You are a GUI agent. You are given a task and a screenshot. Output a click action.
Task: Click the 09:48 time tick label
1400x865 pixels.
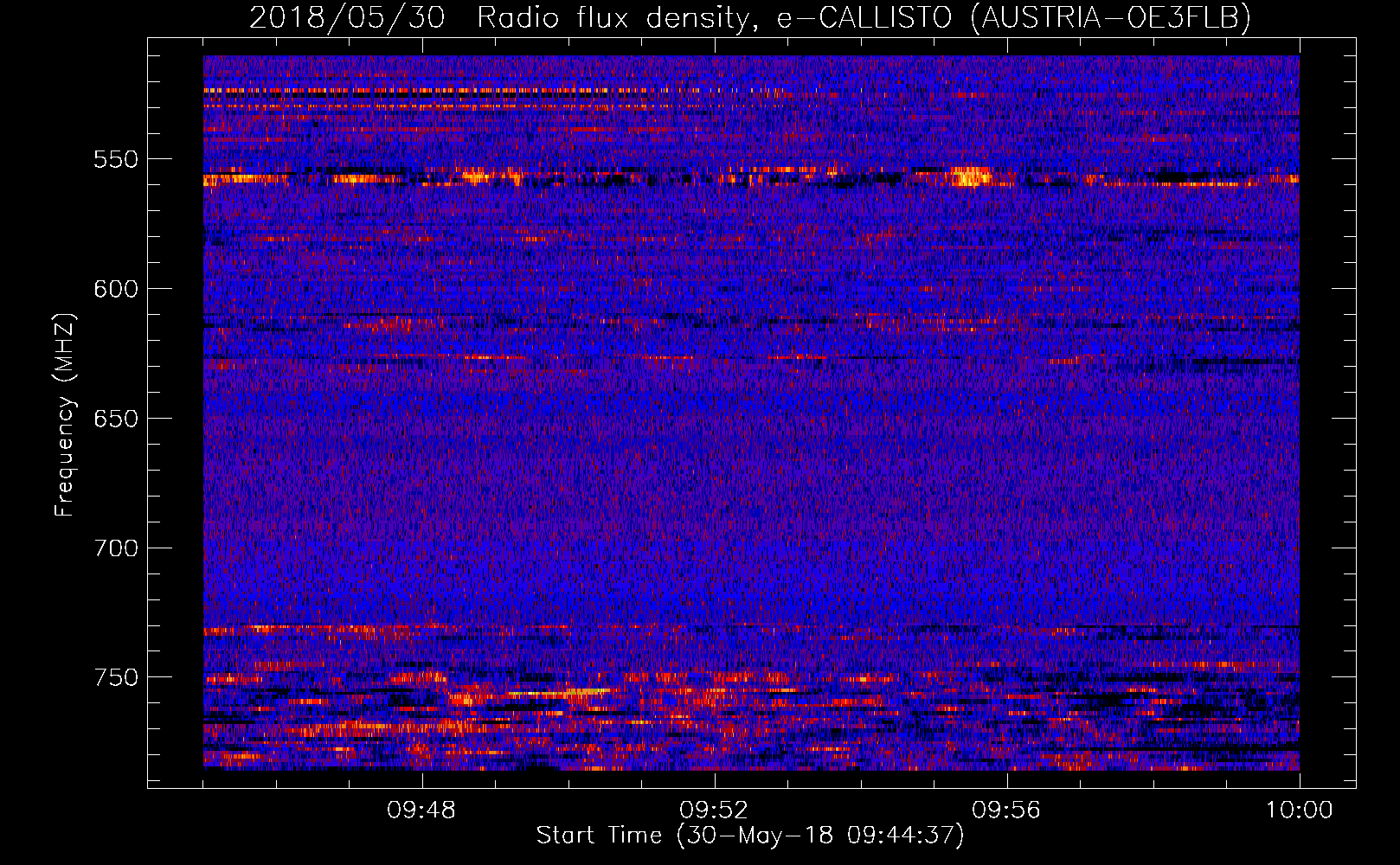coord(421,811)
